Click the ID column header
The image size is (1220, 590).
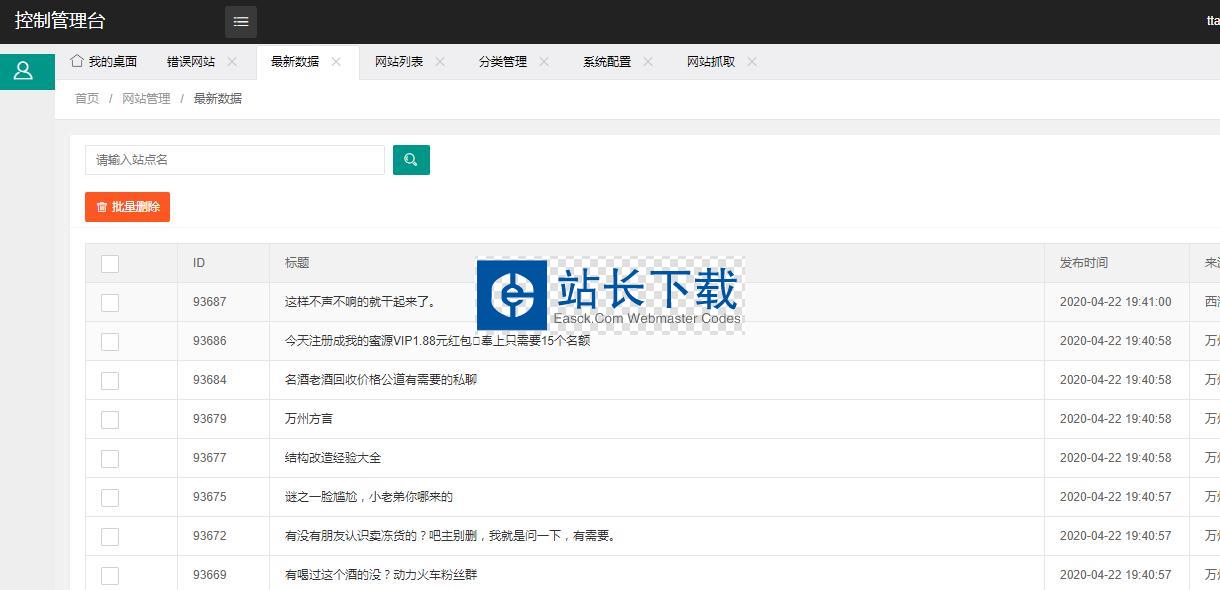coord(199,263)
